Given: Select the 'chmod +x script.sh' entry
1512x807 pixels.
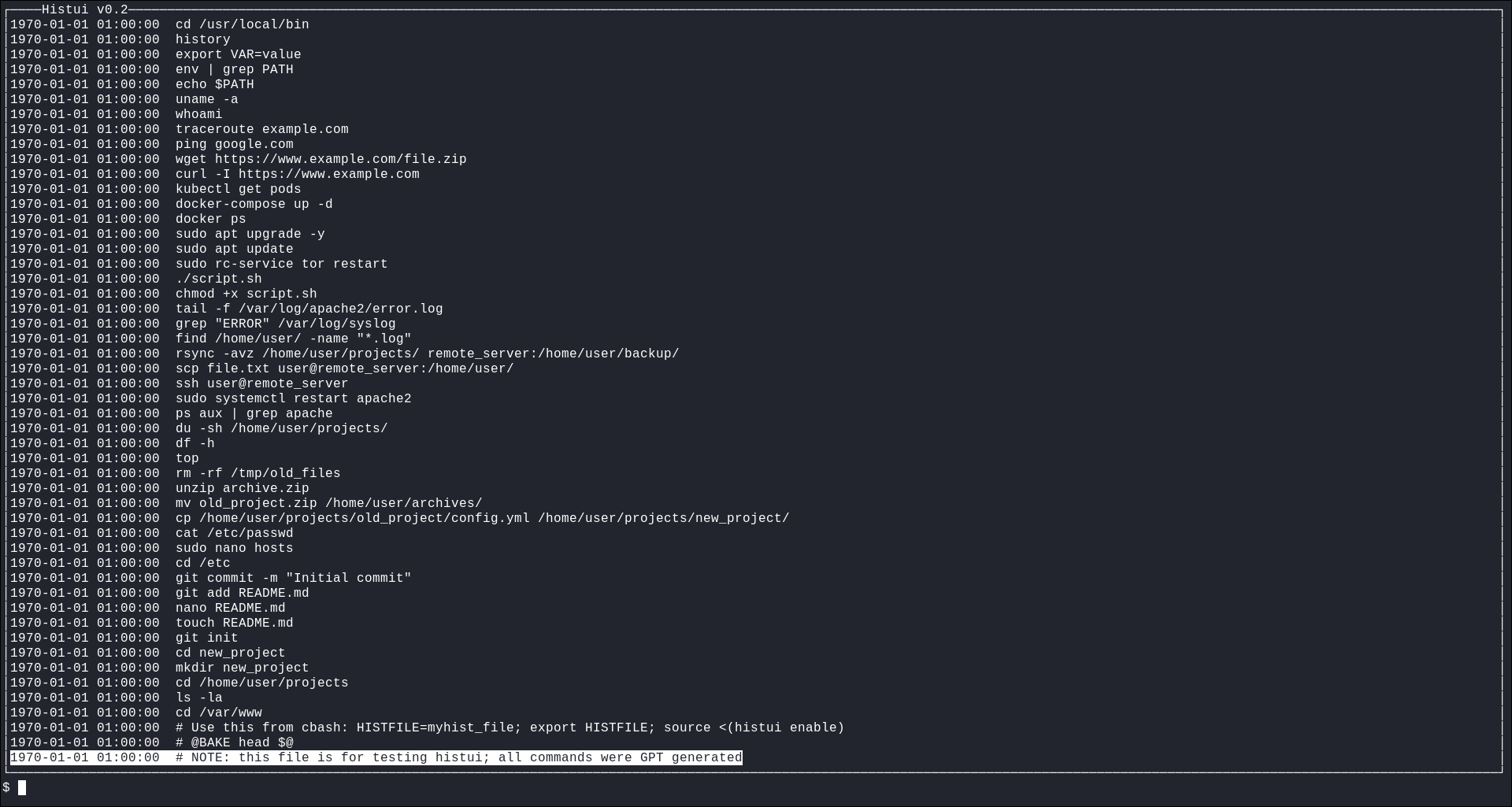Looking at the screenshot, I should (246, 294).
